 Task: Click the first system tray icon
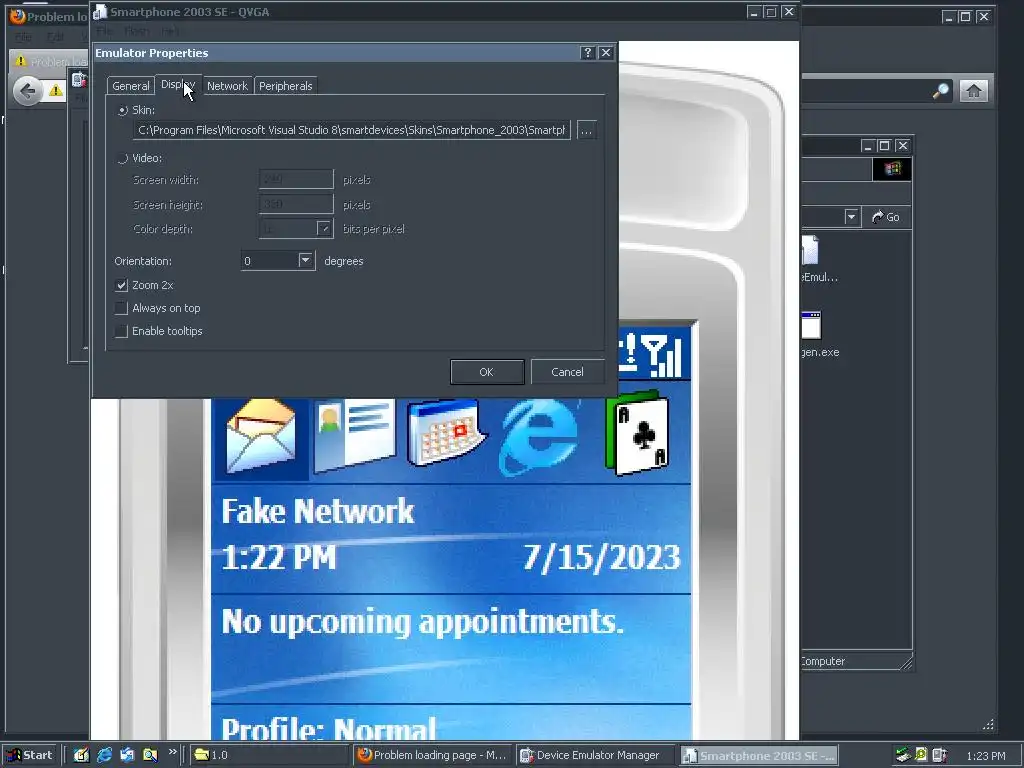pos(903,756)
